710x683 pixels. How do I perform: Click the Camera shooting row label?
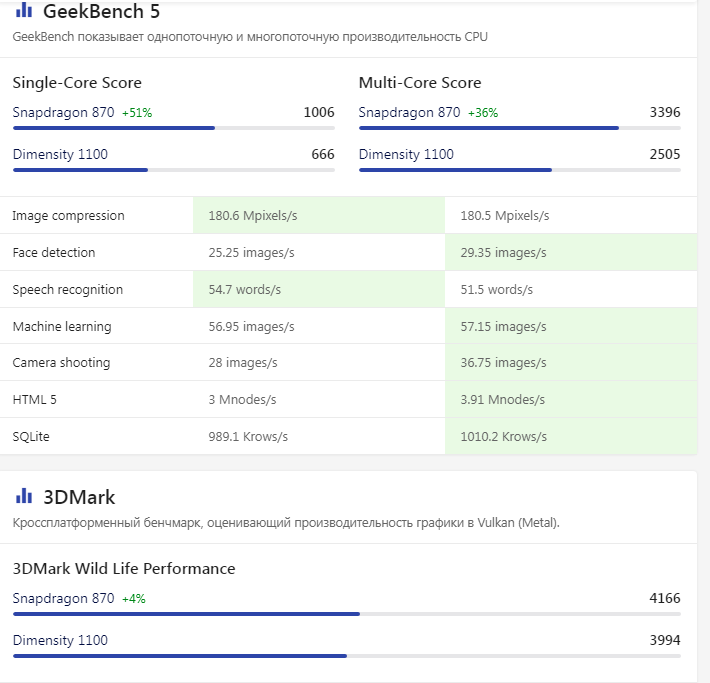[62, 363]
